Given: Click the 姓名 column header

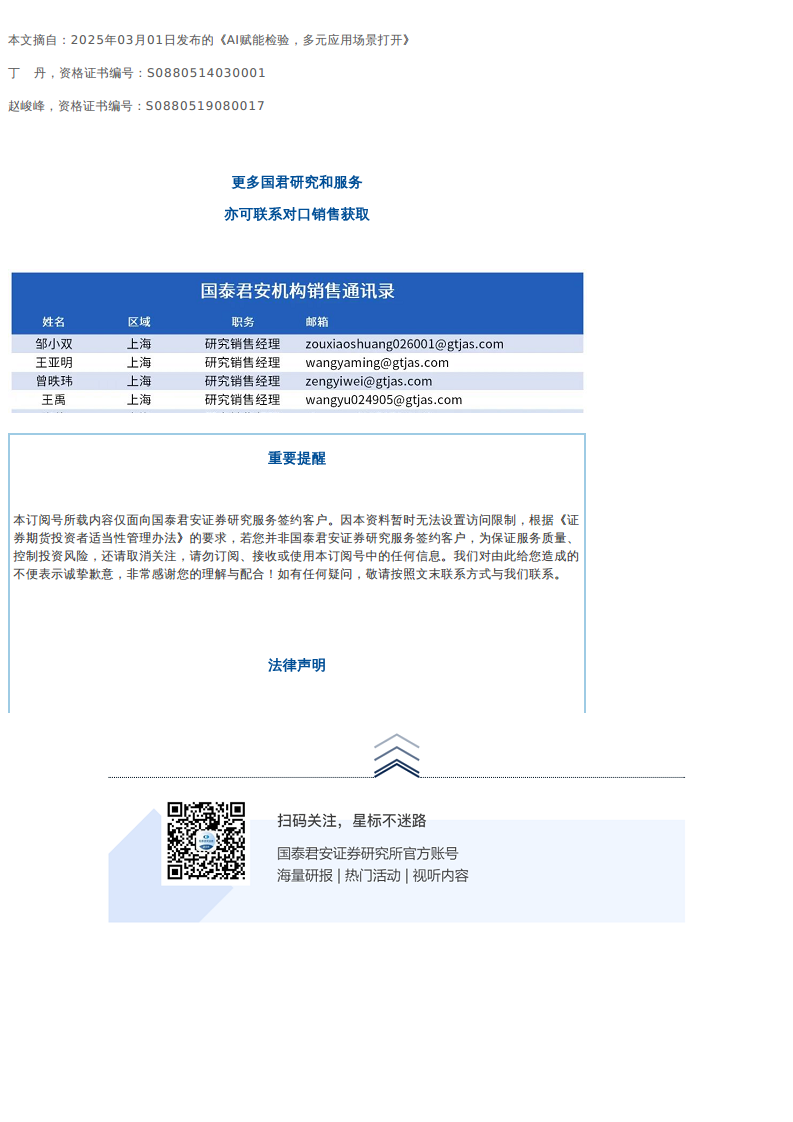Looking at the screenshot, I should [x=54, y=322].
